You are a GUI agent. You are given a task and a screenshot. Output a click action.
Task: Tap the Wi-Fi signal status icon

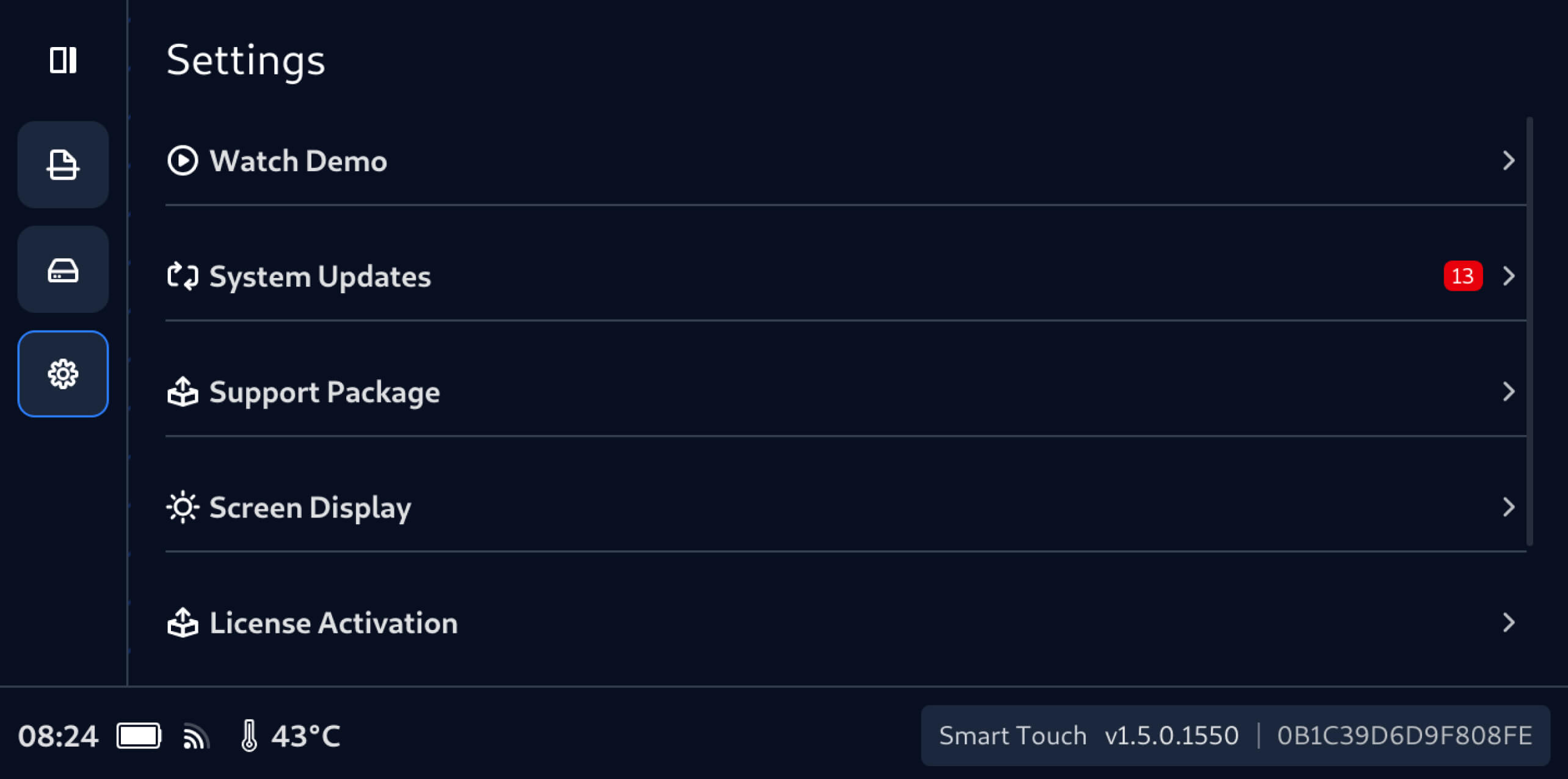tap(195, 736)
